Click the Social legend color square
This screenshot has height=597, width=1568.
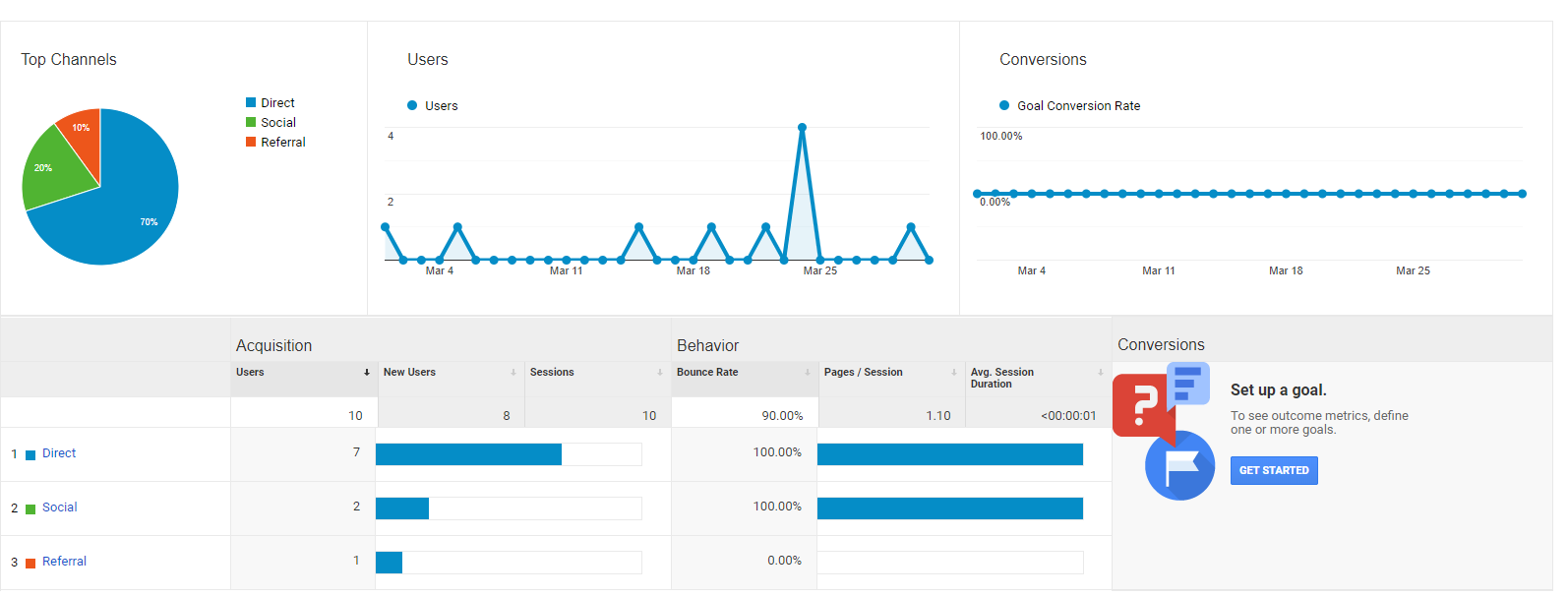coord(251,122)
